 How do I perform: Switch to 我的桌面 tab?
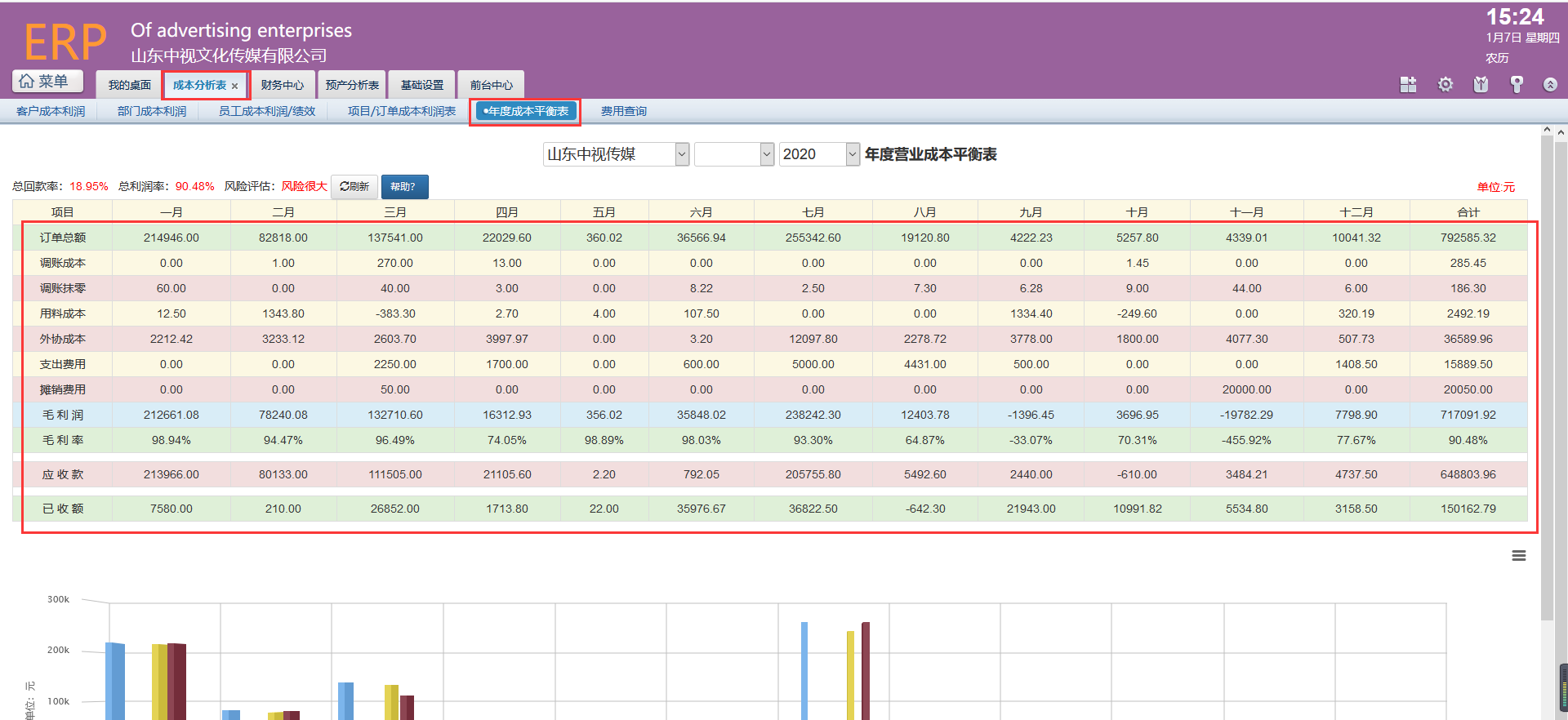129,85
